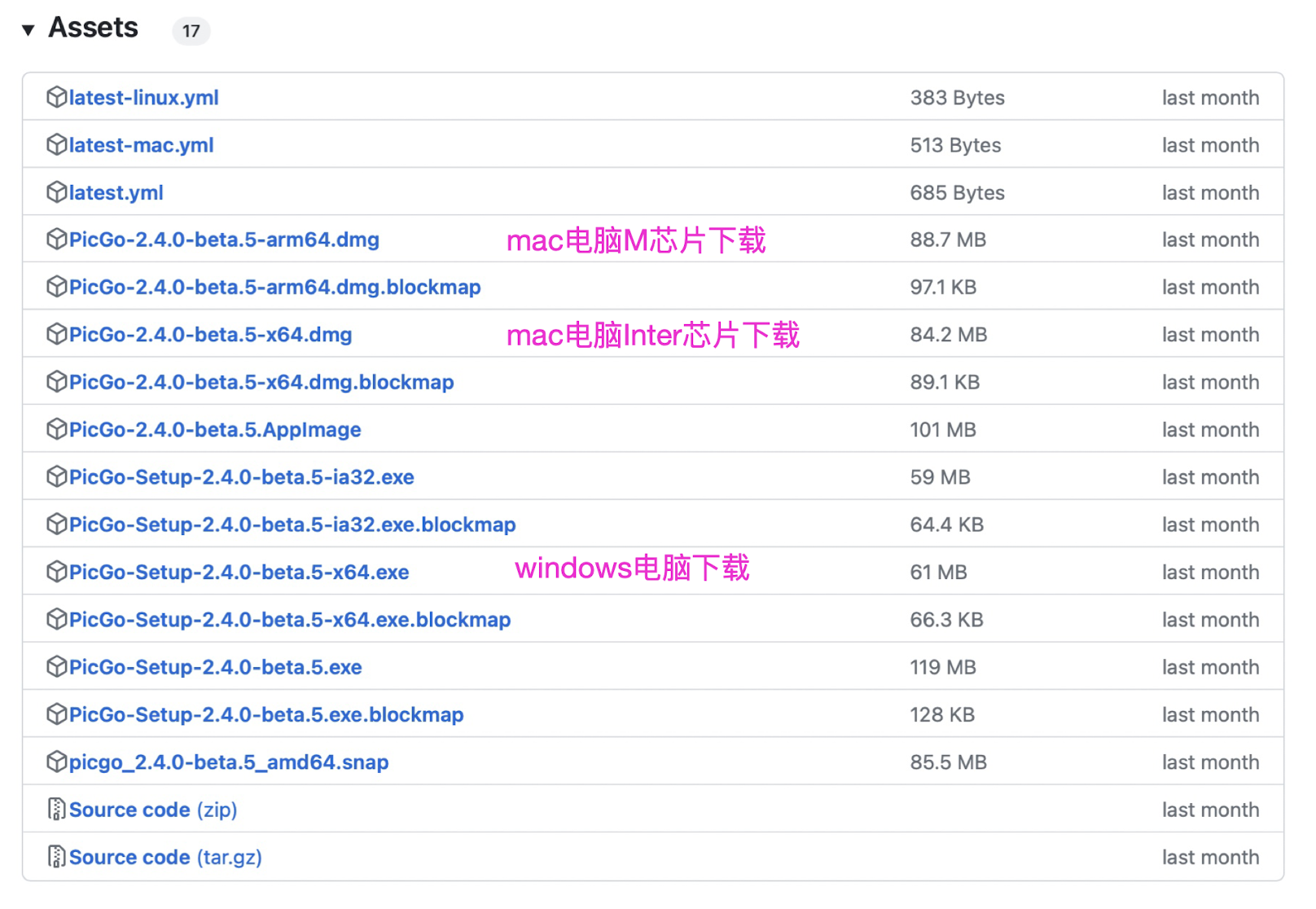Download Source code (tar.gz)
This screenshot has height=909, width=1316.
[165, 858]
